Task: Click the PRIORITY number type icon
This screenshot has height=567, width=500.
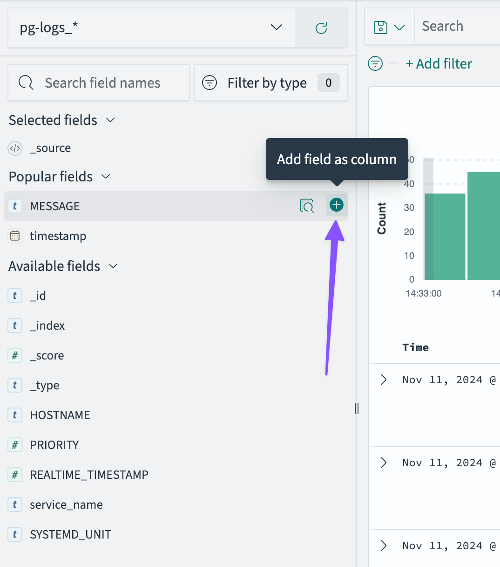Action: (15, 445)
